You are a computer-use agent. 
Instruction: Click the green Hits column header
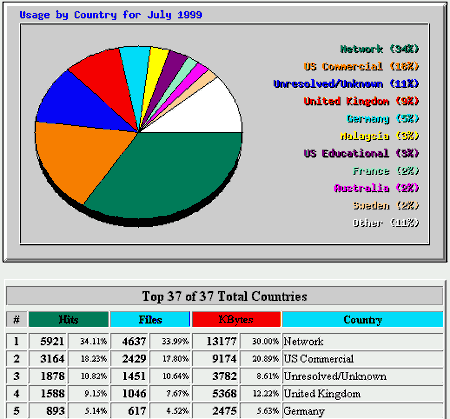coord(69,320)
